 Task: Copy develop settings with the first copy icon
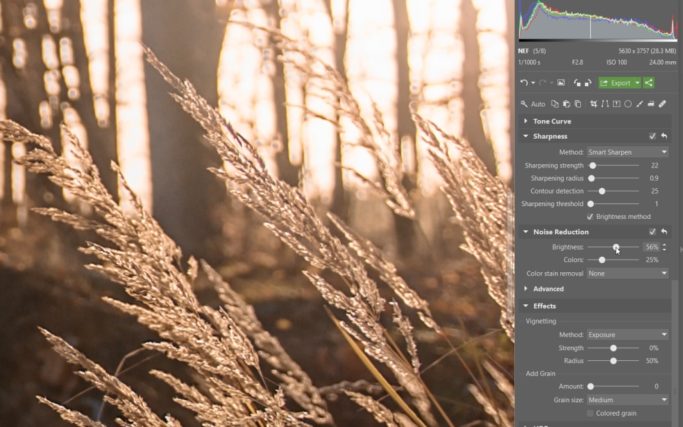pos(555,104)
